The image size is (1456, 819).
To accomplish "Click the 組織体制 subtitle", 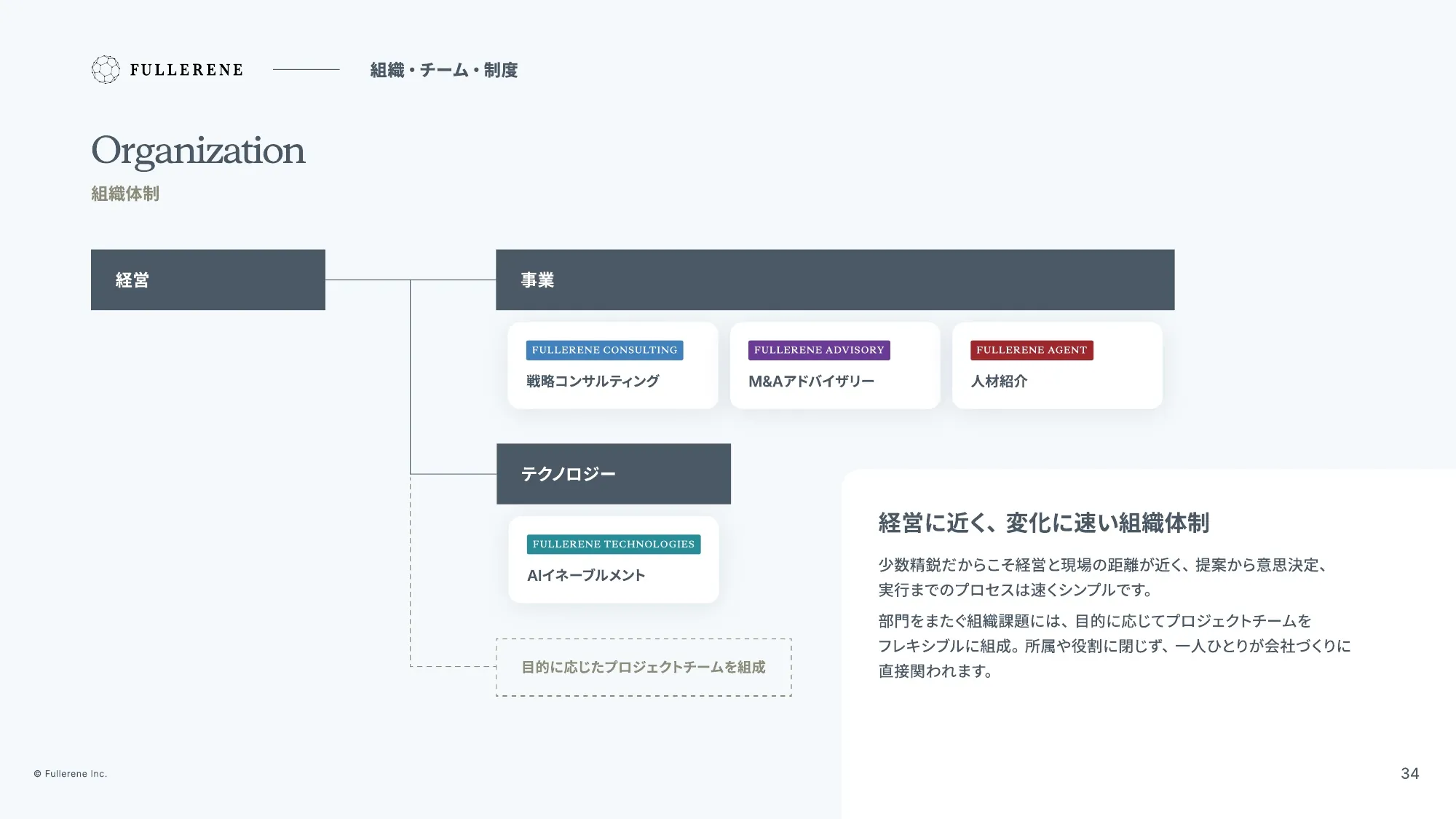I will click(x=125, y=194).
